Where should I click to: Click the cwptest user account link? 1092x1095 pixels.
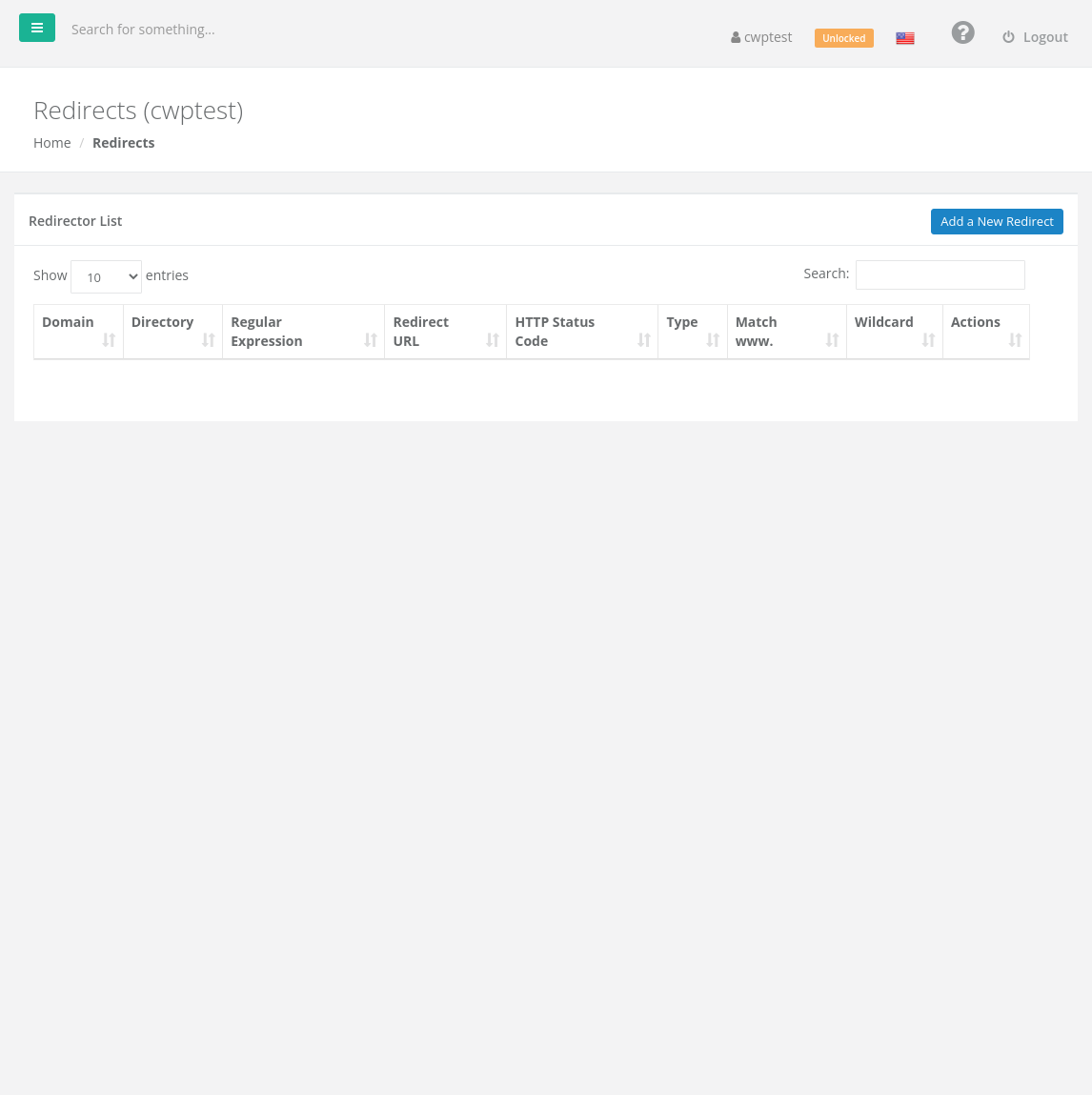pos(761,37)
